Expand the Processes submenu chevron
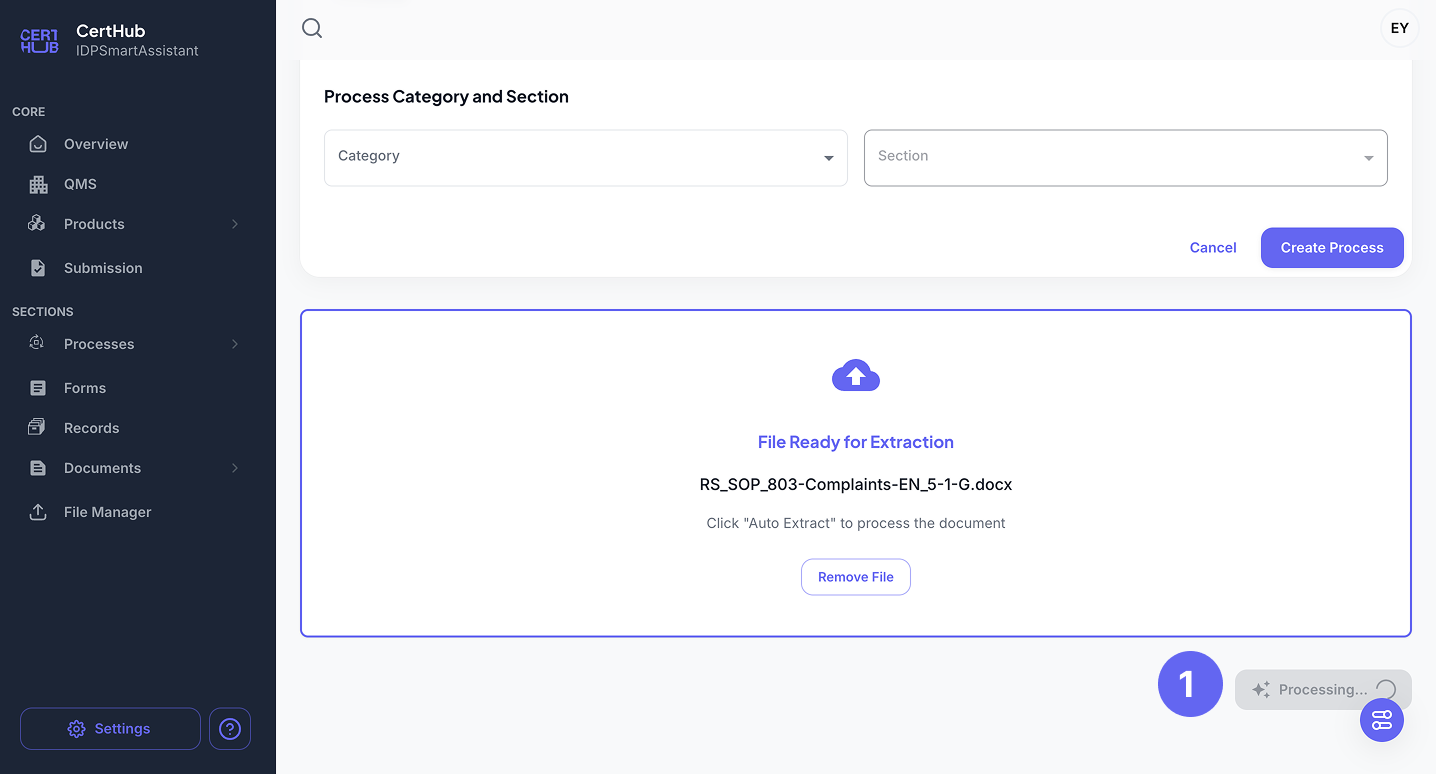The height and width of the screenshot is (774, 1436). [235, 344]
